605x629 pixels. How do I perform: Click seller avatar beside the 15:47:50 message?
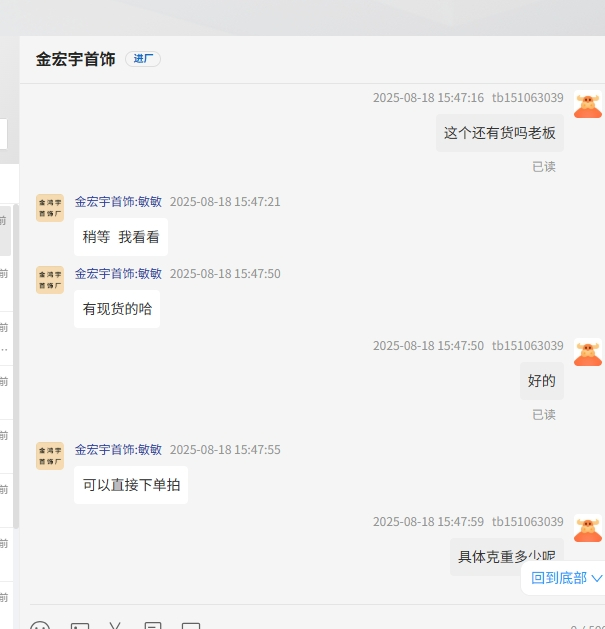click(50, 280)
